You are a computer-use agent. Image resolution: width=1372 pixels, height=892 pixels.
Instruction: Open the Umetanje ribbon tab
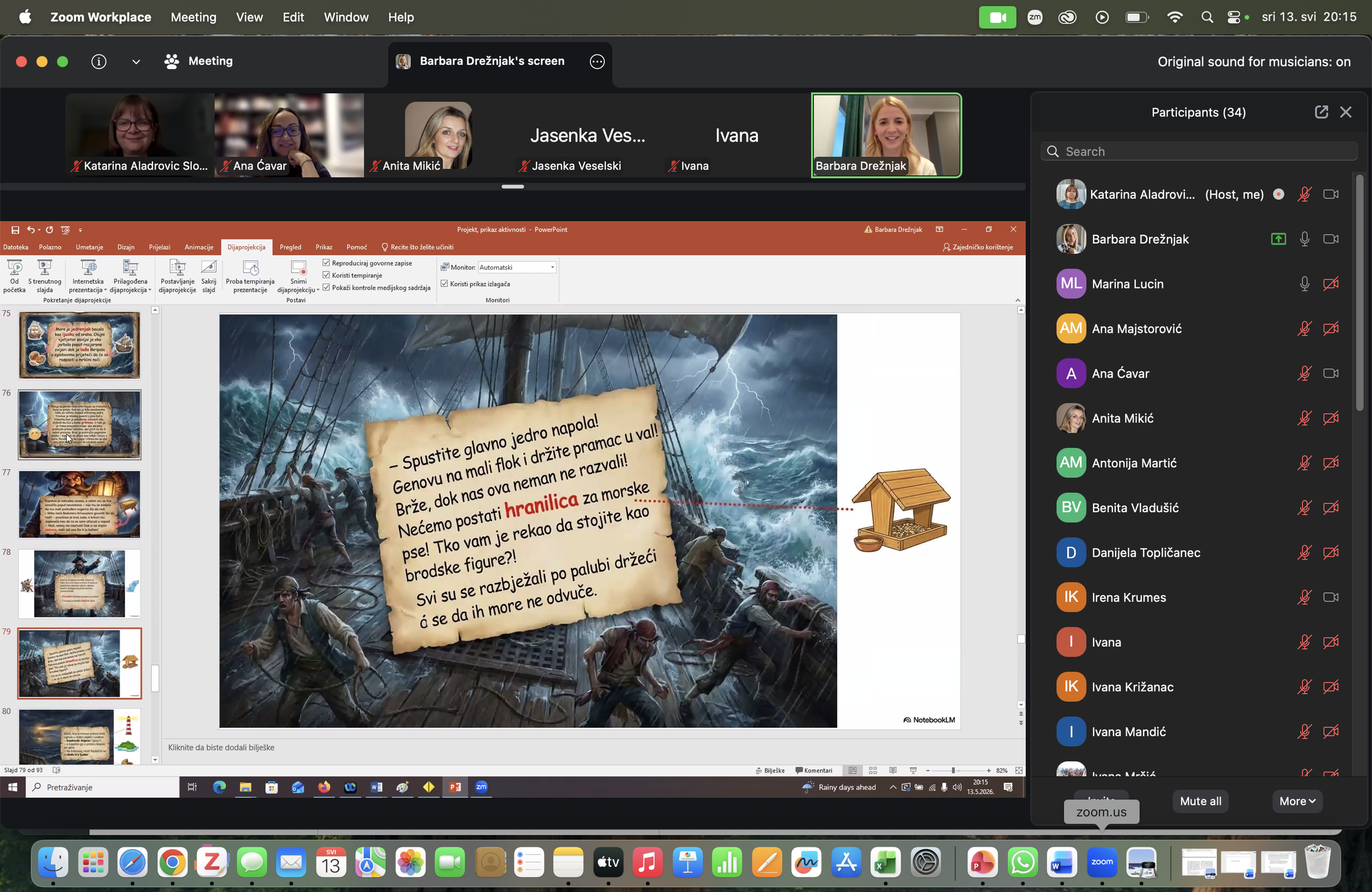click(89, 247)
